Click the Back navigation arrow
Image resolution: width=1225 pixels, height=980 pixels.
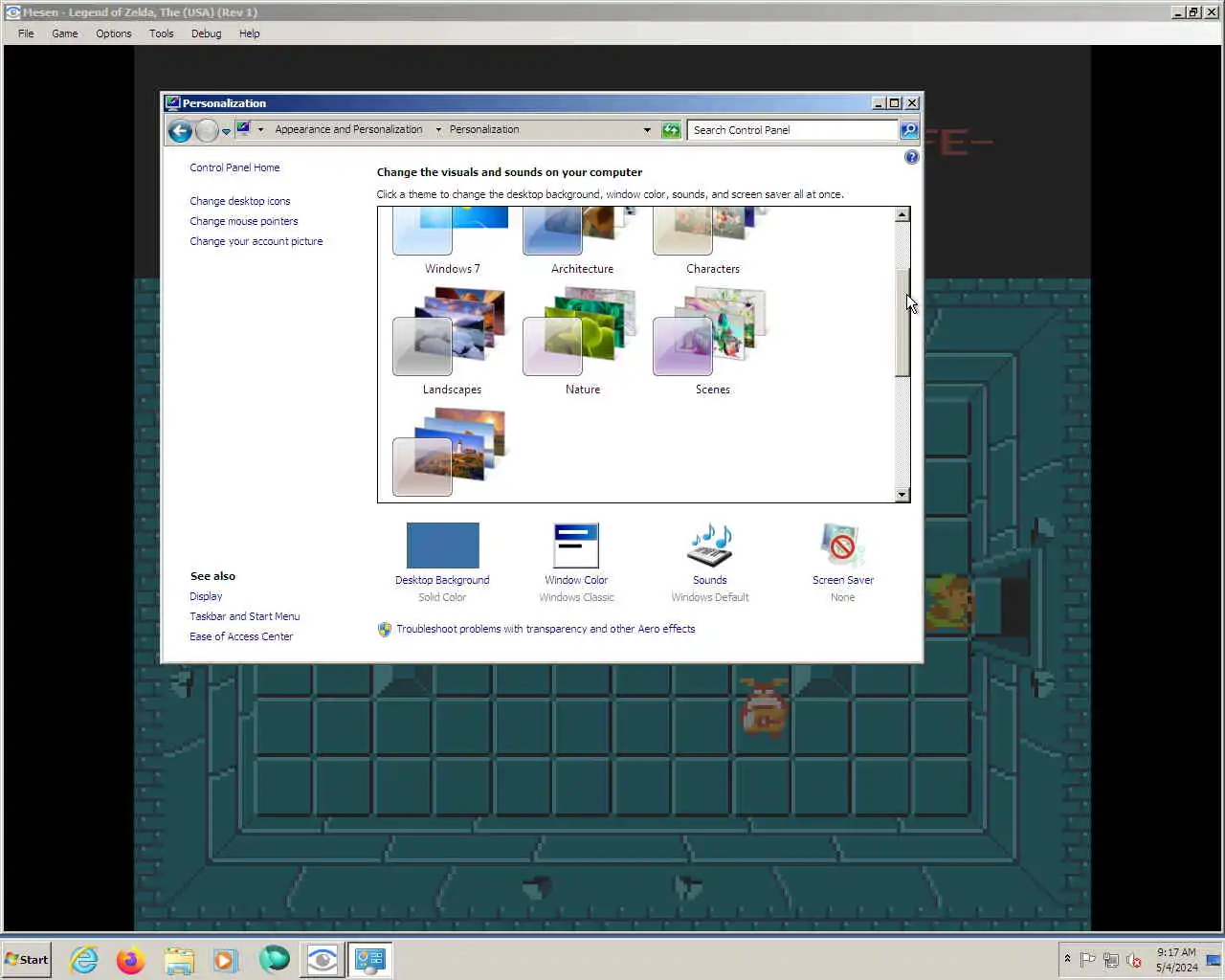pyautogui.click(x=180, y=131)
